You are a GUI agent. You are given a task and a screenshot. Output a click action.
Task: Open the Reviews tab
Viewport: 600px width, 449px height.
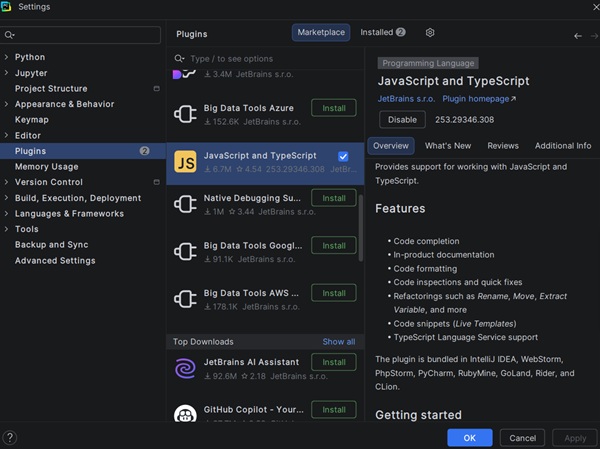pos(503,146)
